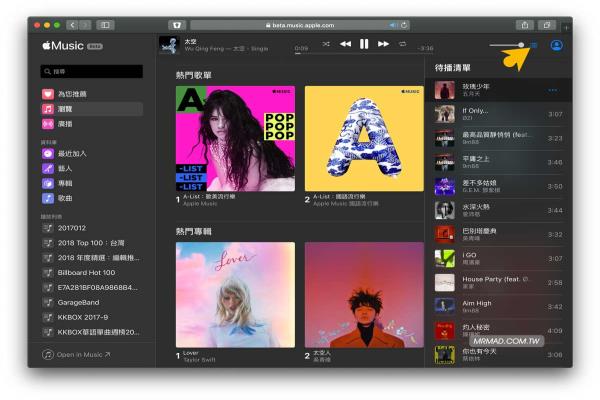Click the 3:23 duration queue row
Viewport: 600px width, 400px height.
point(499,138)
